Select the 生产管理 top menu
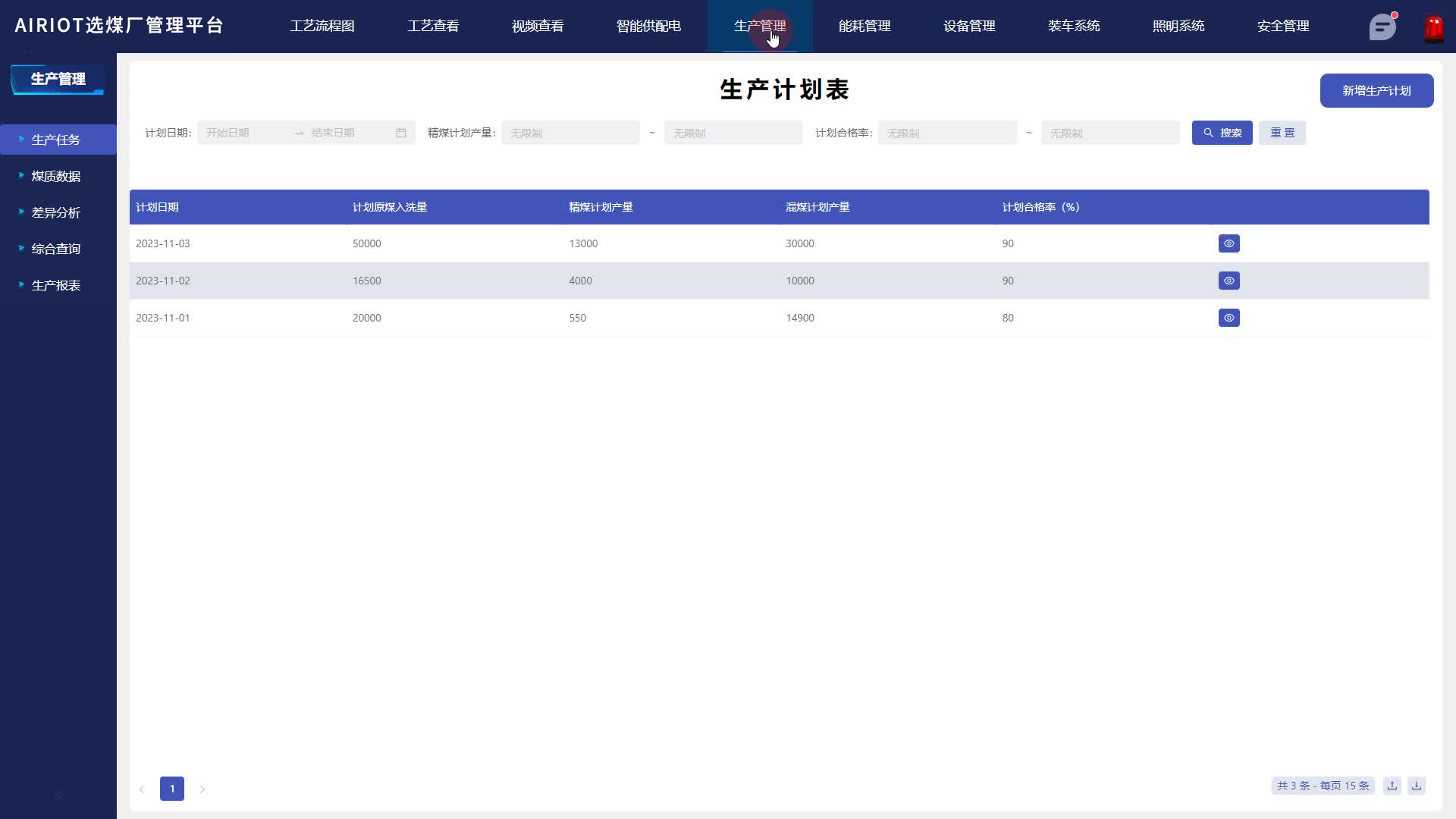The width and height of the screenshot is (1456, 819). coord(760,26)
